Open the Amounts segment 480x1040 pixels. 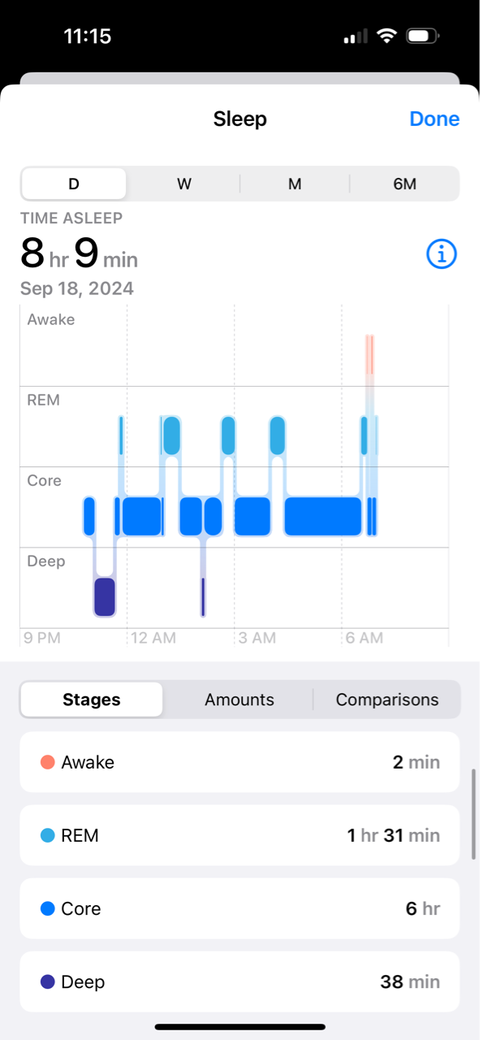(239, 699)
